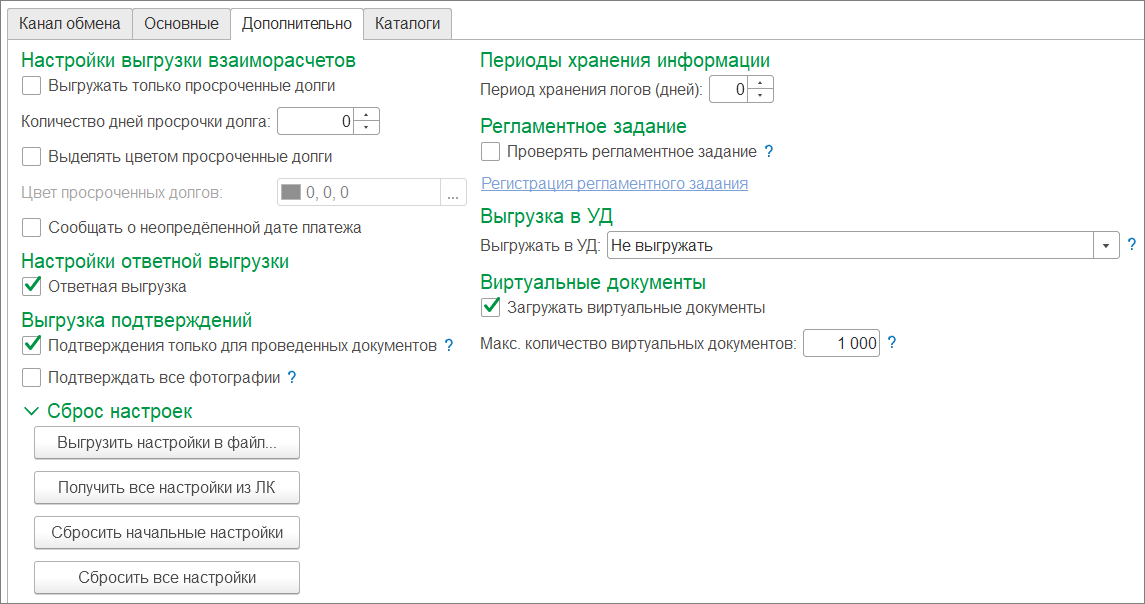Open help for Подтверждения только для проведенных документов
1145x604 pixels.
(x=449, y=345)
